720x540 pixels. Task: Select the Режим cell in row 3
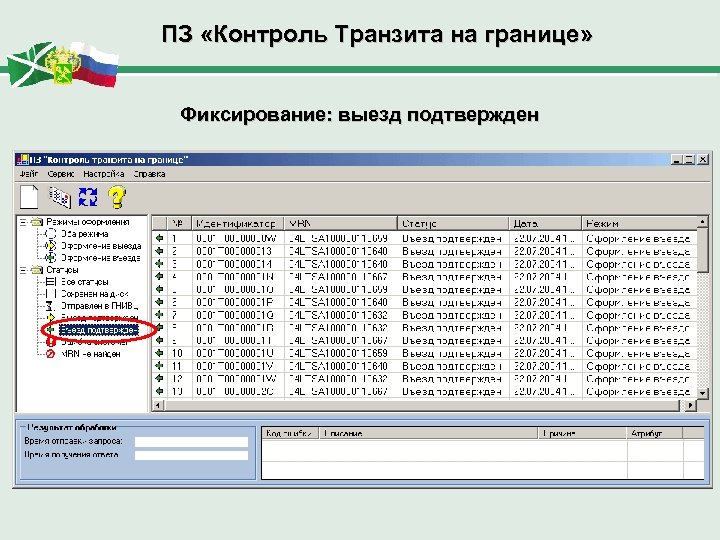pos(640,264)
